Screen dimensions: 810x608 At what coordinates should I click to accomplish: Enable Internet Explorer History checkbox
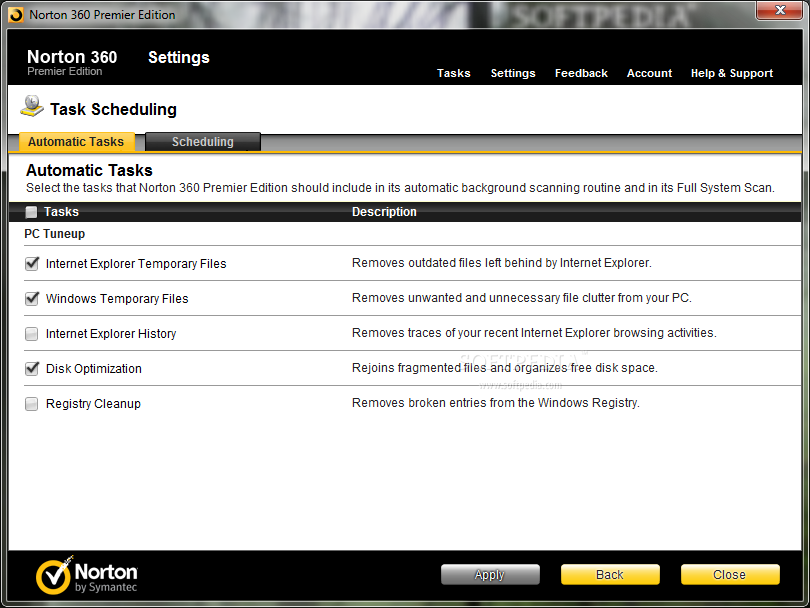tap(32, 334)
